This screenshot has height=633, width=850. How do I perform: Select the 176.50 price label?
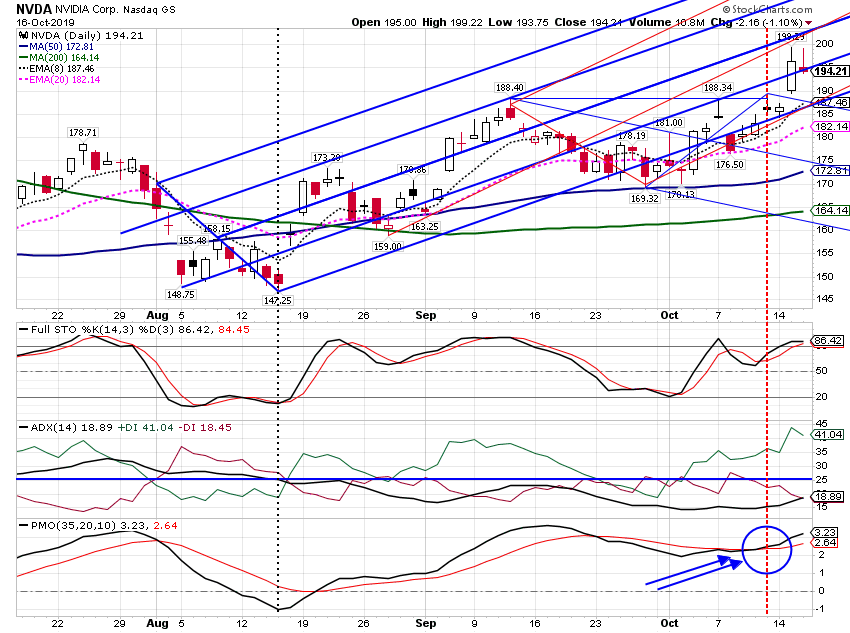click(729, 165)
